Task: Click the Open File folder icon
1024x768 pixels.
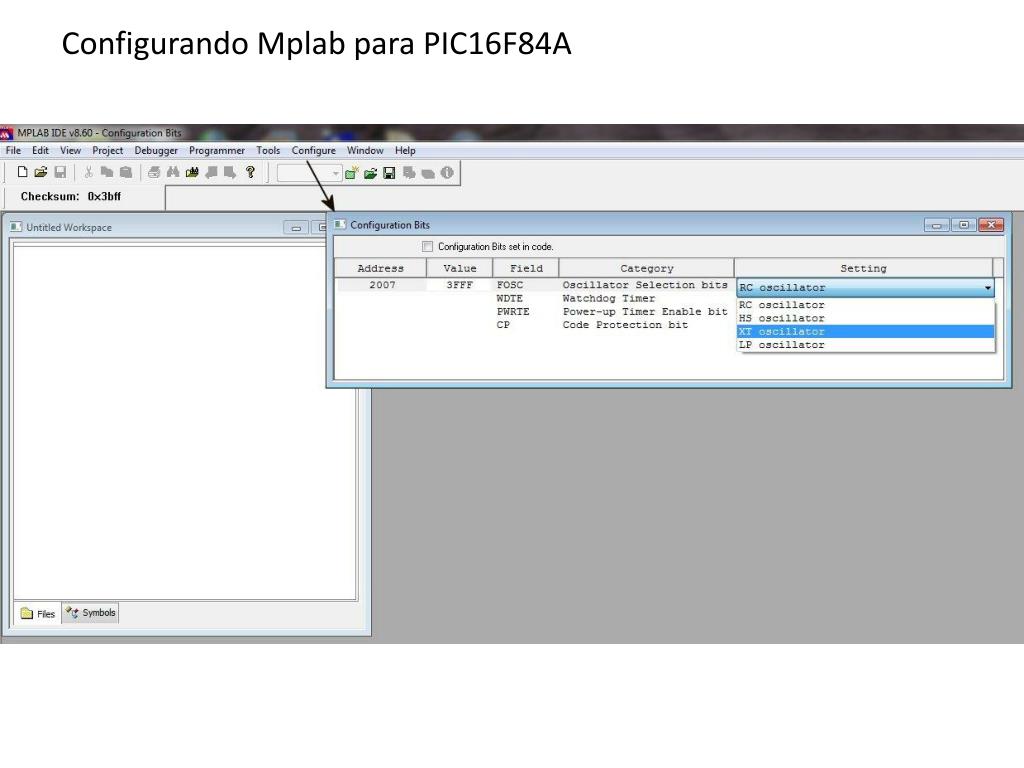Action: point(41,172)
